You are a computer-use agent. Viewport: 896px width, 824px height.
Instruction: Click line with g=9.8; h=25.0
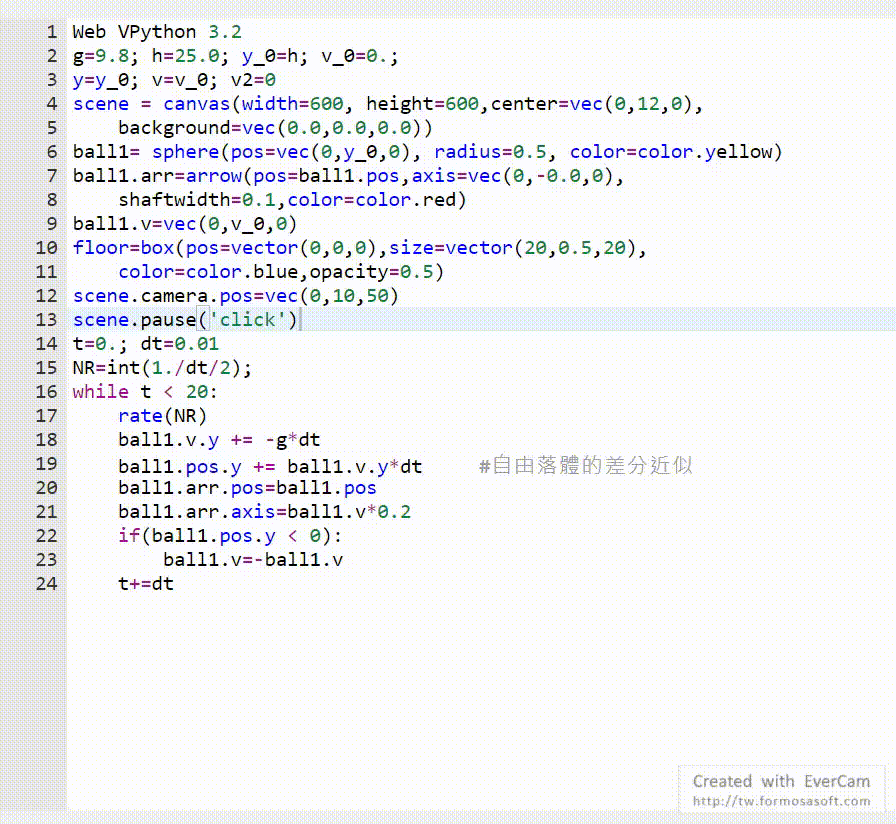pos(235,56)
